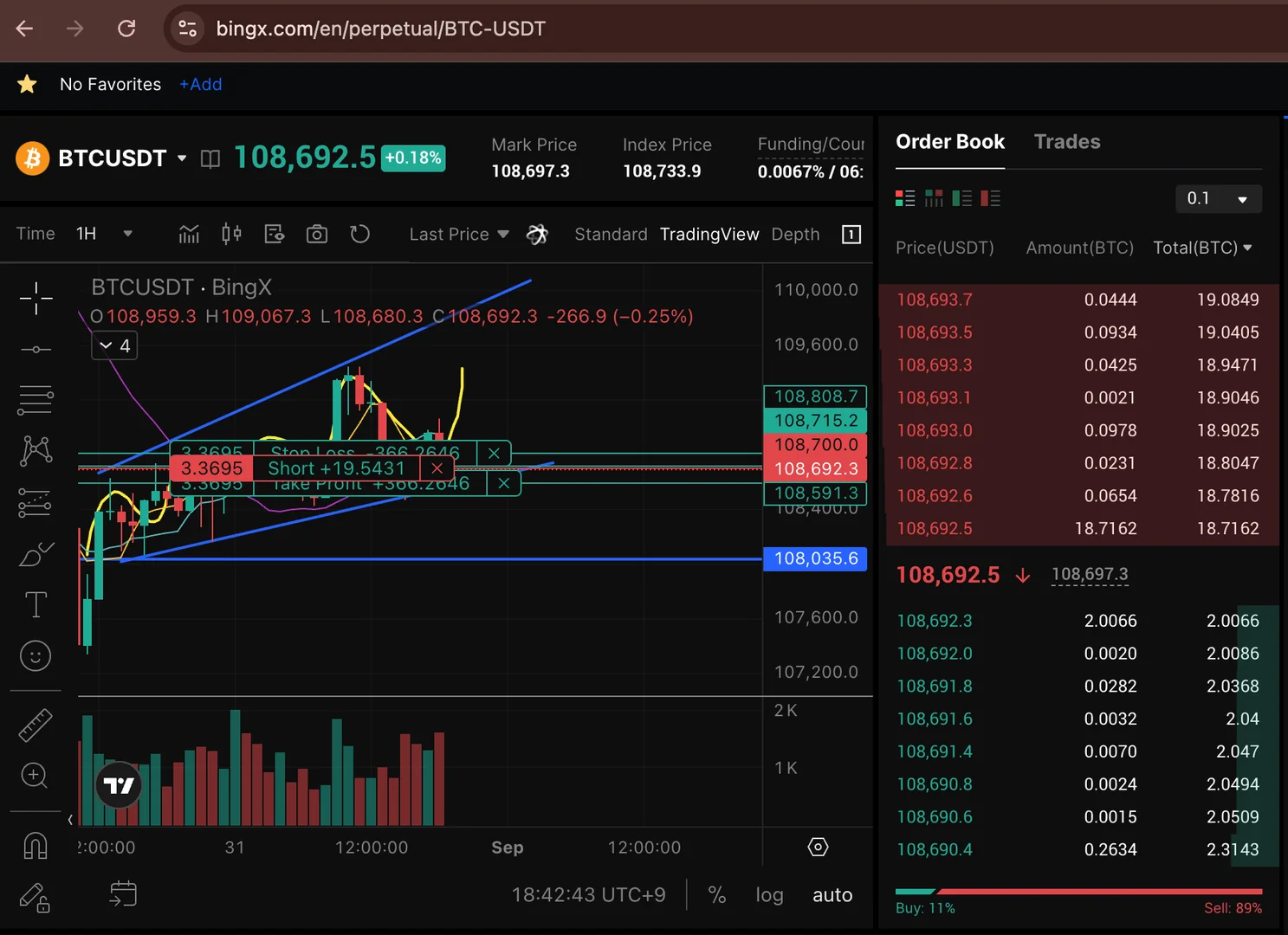Viewport: 1288px width, 935px height.
Task: Switch to the Standard chart view
Action: 611,235
